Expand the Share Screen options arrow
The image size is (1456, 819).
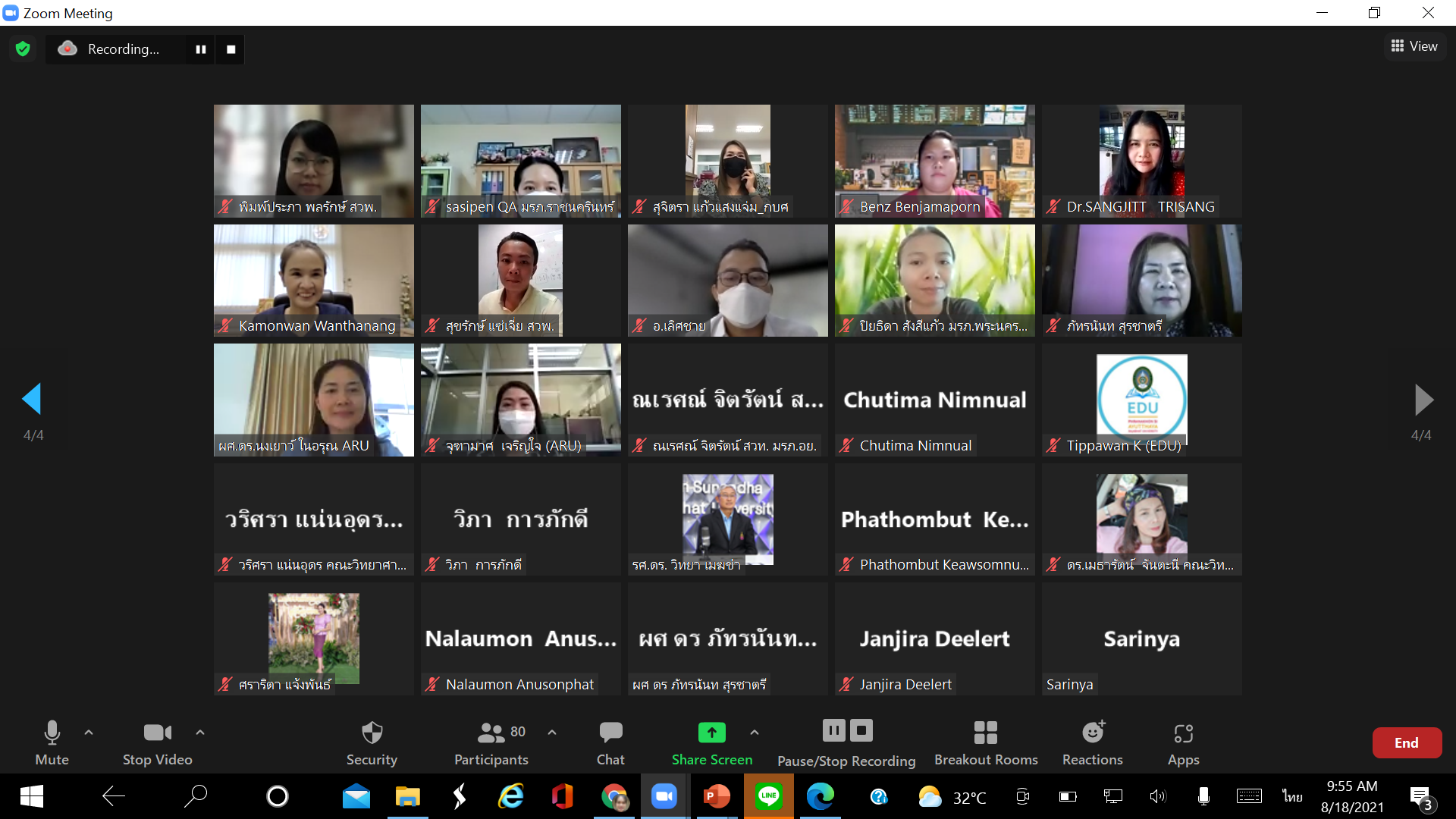tap(754, 733)
